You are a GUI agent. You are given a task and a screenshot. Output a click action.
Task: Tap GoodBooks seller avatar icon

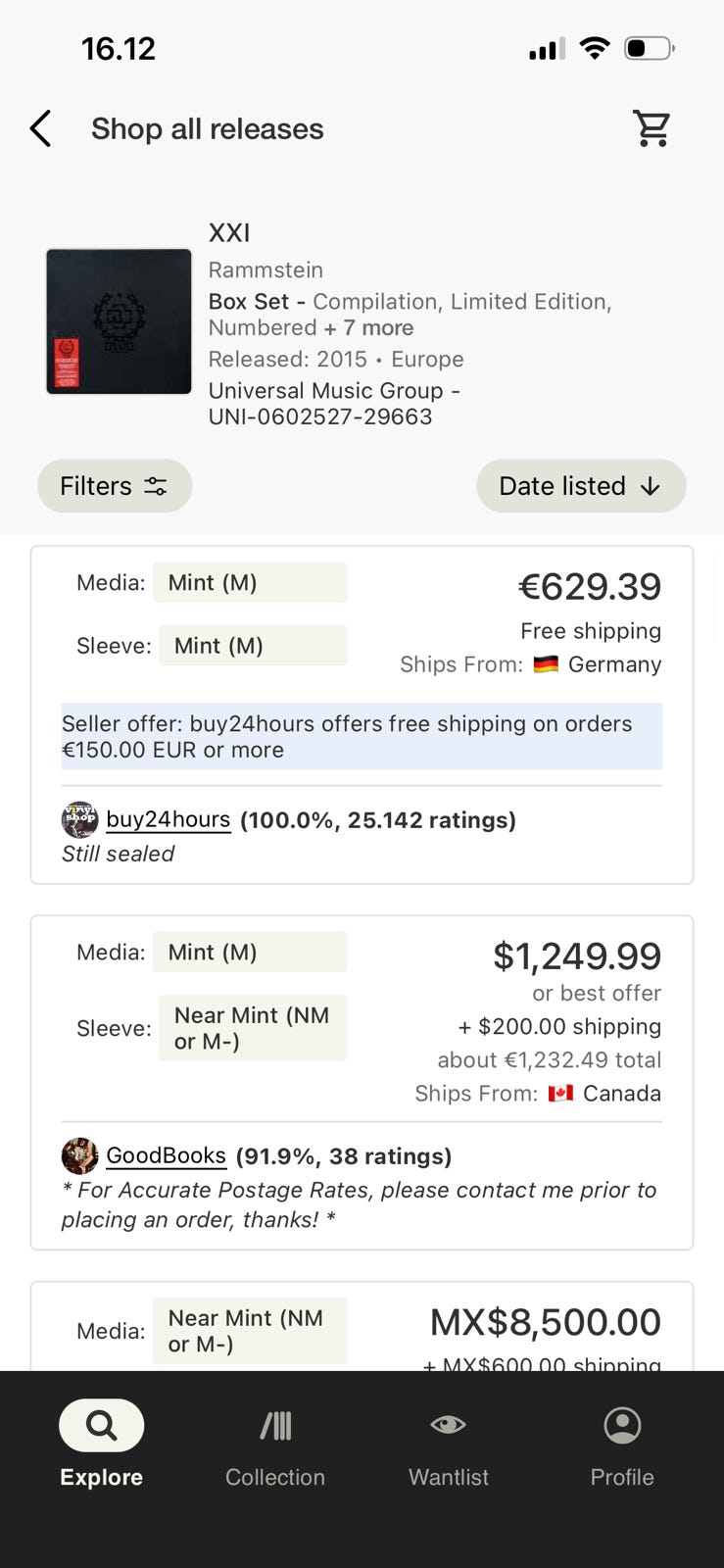[x=79, y=1156]
